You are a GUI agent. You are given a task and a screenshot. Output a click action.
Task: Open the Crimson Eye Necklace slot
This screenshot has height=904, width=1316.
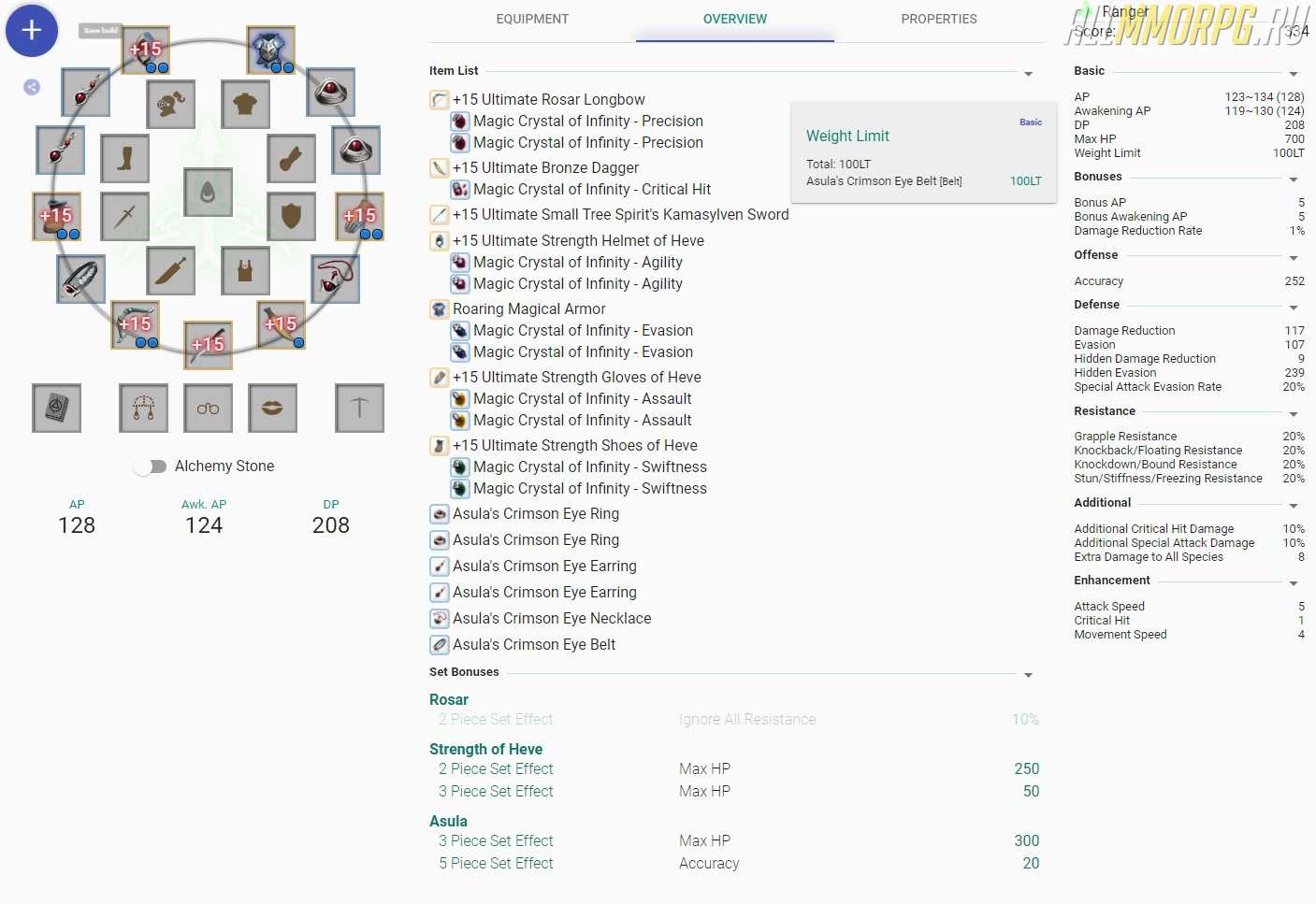pyautogui.click(x=336, y=279)
